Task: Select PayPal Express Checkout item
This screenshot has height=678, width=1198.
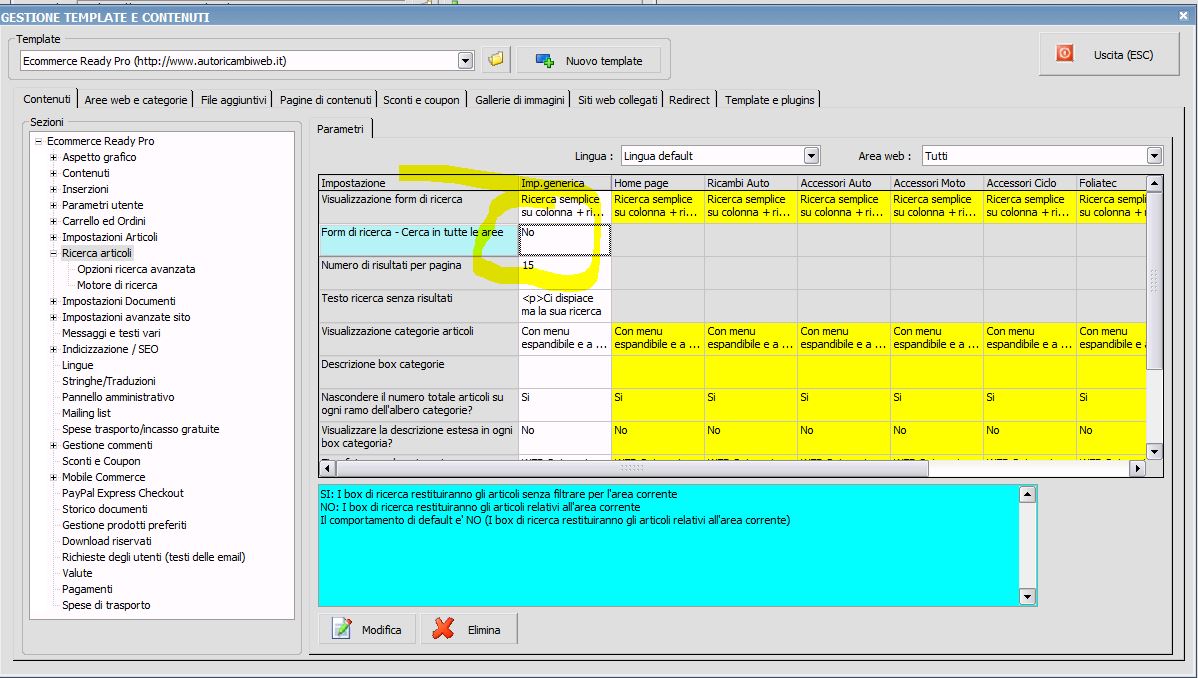Action: pos(122,494)
